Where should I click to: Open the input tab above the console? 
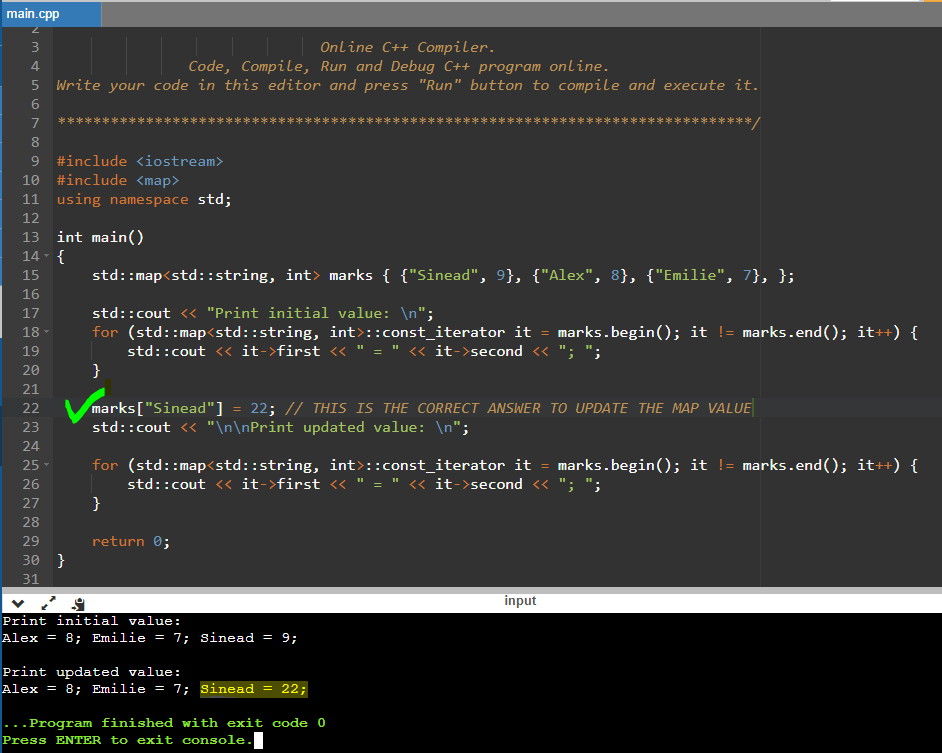520,600
